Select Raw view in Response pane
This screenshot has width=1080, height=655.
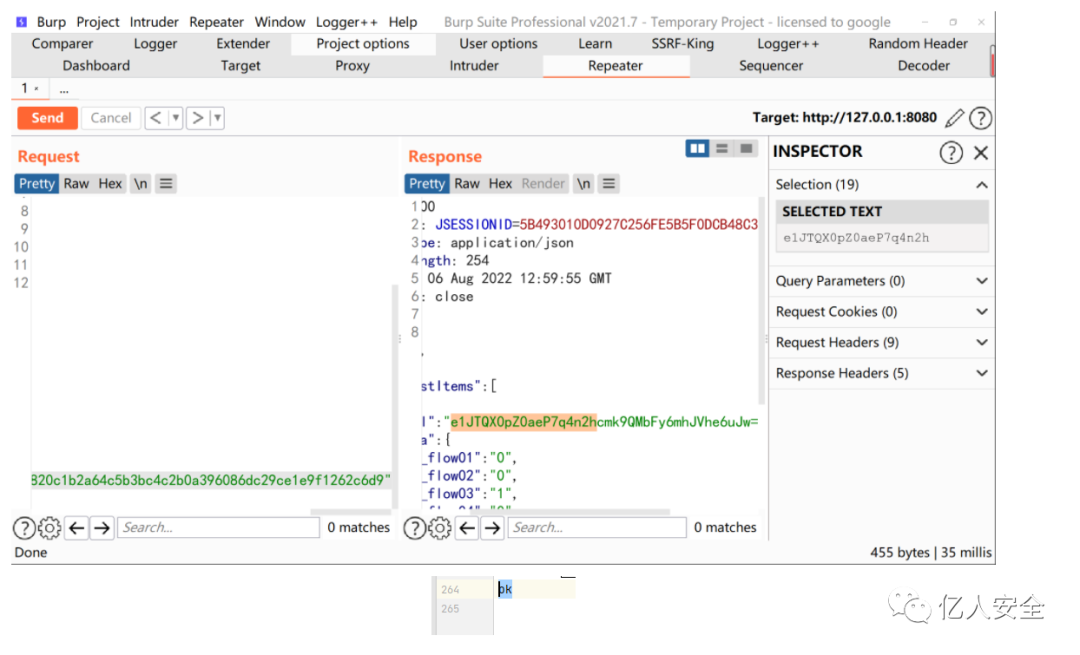coord(467,184)
